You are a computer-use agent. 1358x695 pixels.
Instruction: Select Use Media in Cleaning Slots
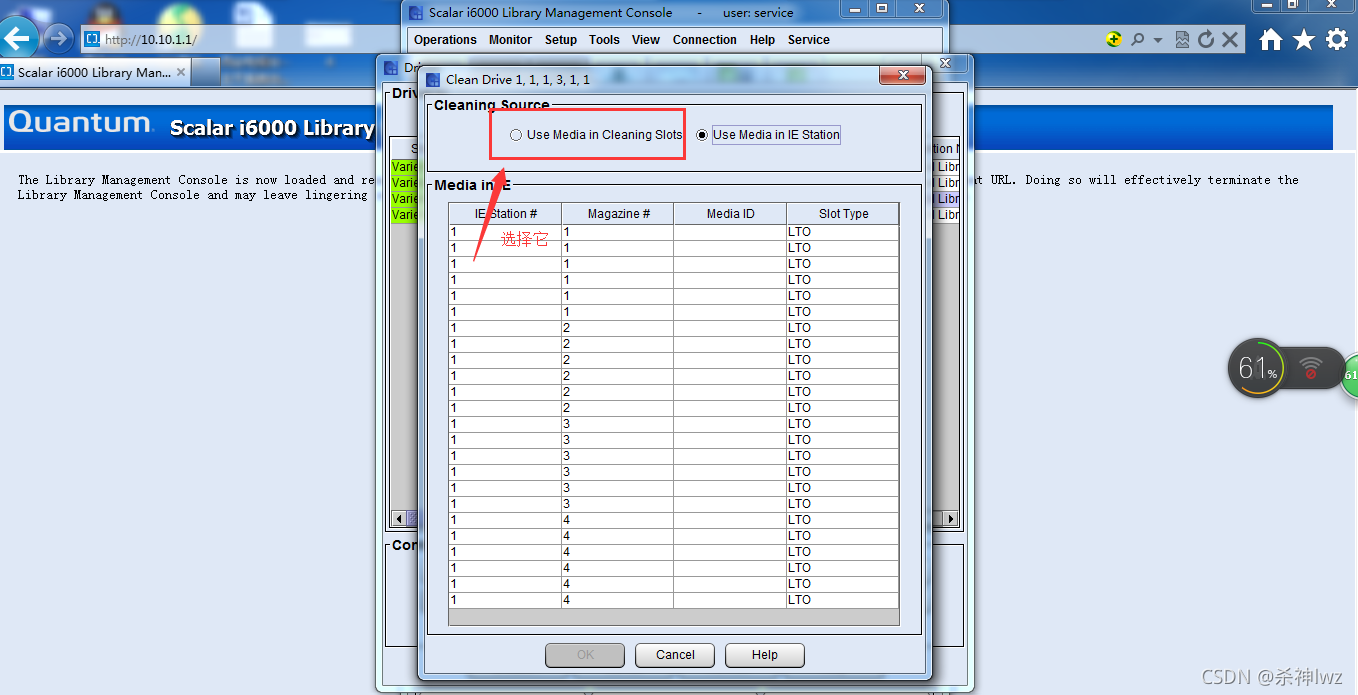[596, 135]
